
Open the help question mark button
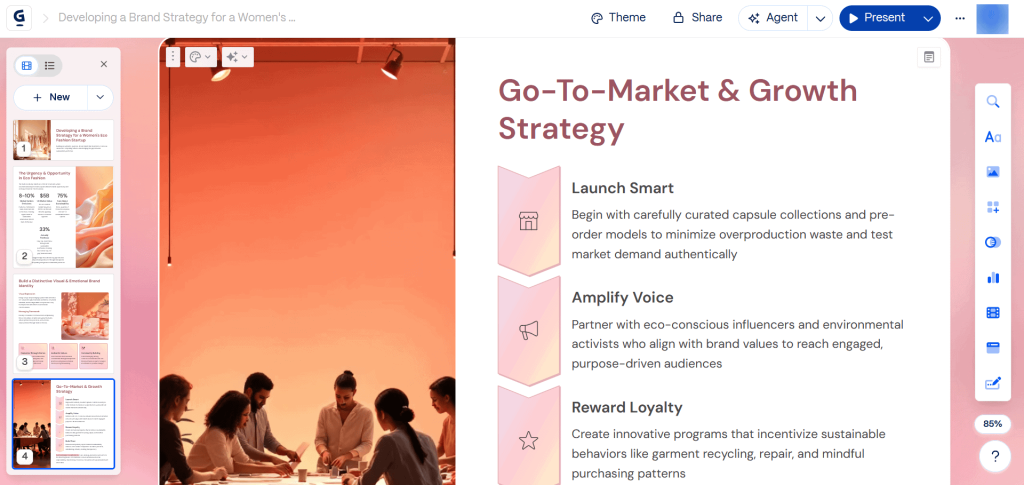coord(993,458)
